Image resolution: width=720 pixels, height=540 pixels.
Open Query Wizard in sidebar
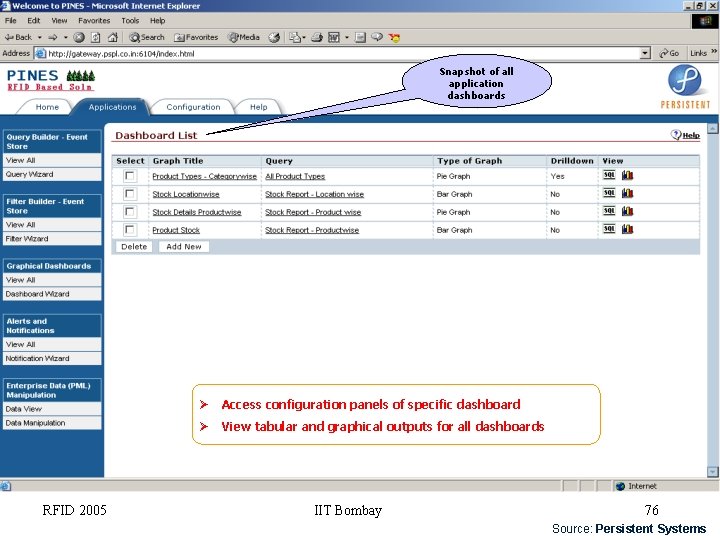pos(52,174)
